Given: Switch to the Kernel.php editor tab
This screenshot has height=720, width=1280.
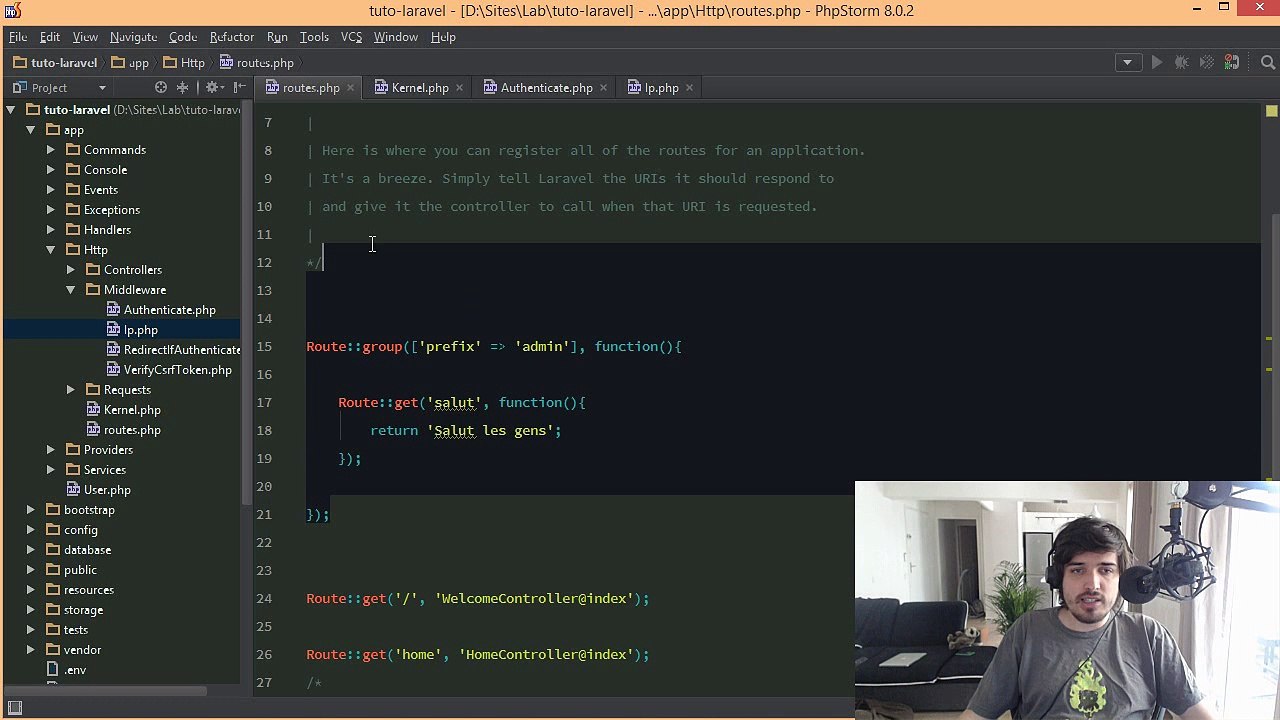Looking at the screenshot, I should click(x=419, y=88).
